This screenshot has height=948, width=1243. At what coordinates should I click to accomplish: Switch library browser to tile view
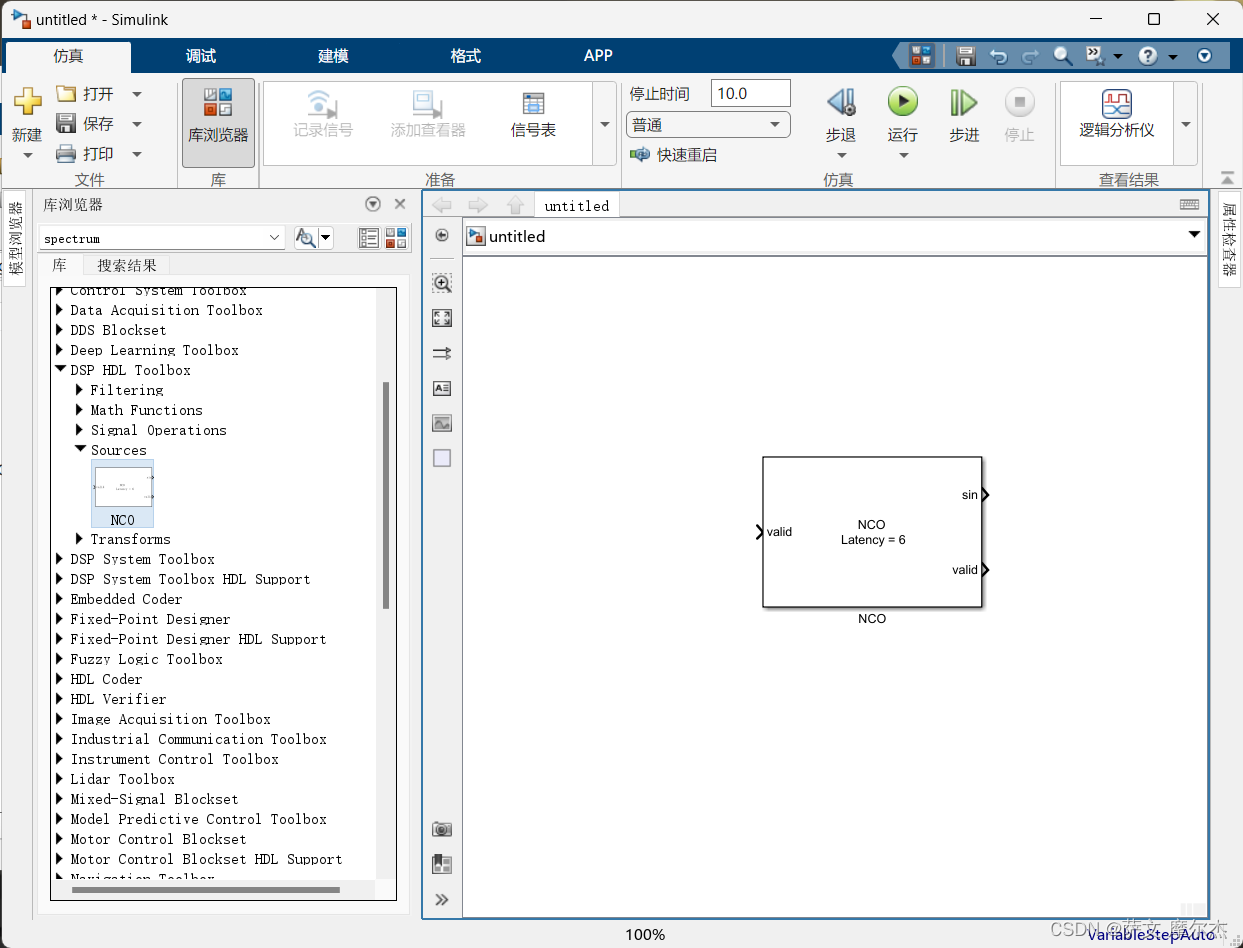coord(396,238)
